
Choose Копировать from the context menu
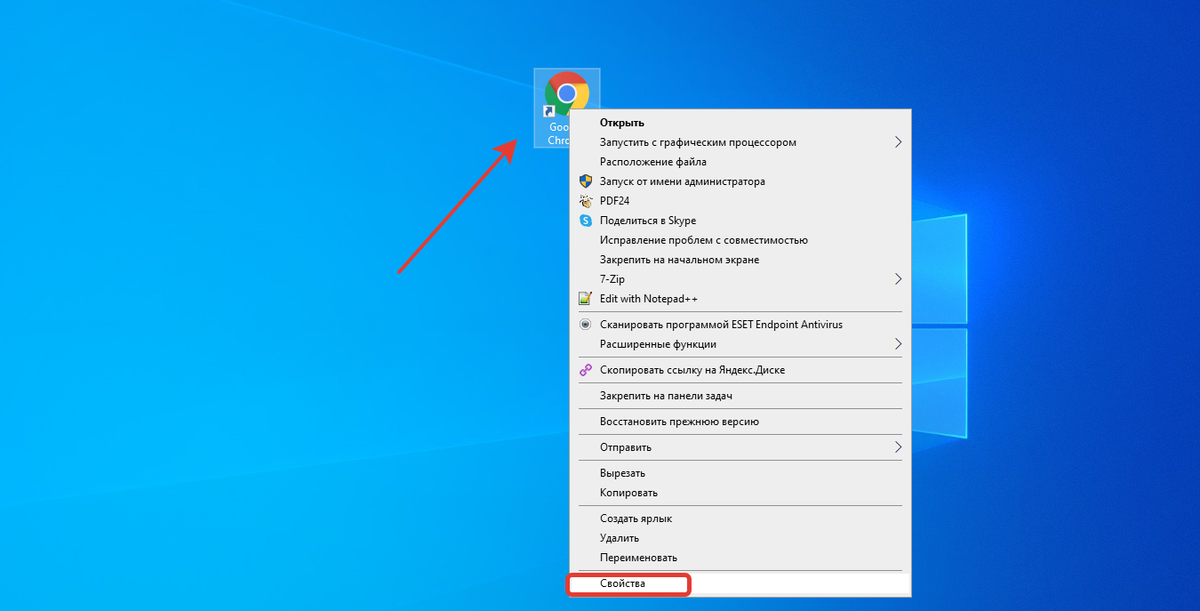(x=740, y=493)
